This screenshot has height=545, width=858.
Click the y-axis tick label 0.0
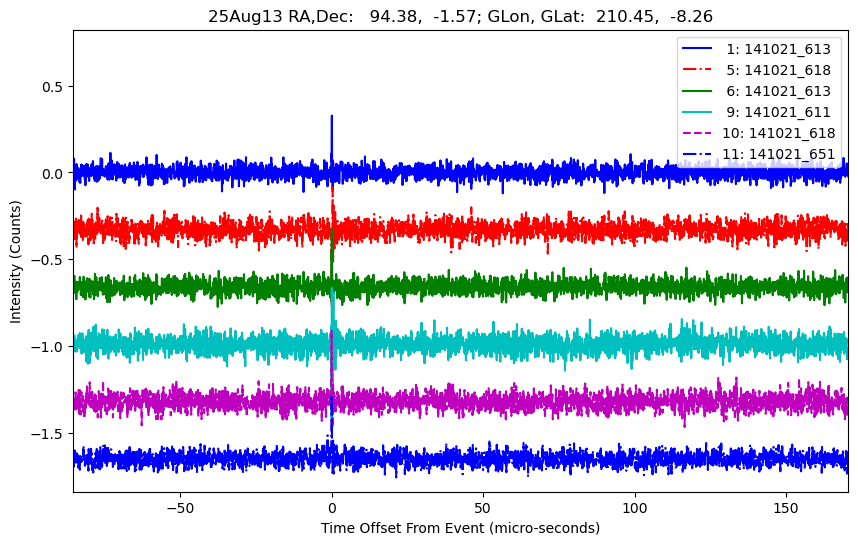coord(53,173)
